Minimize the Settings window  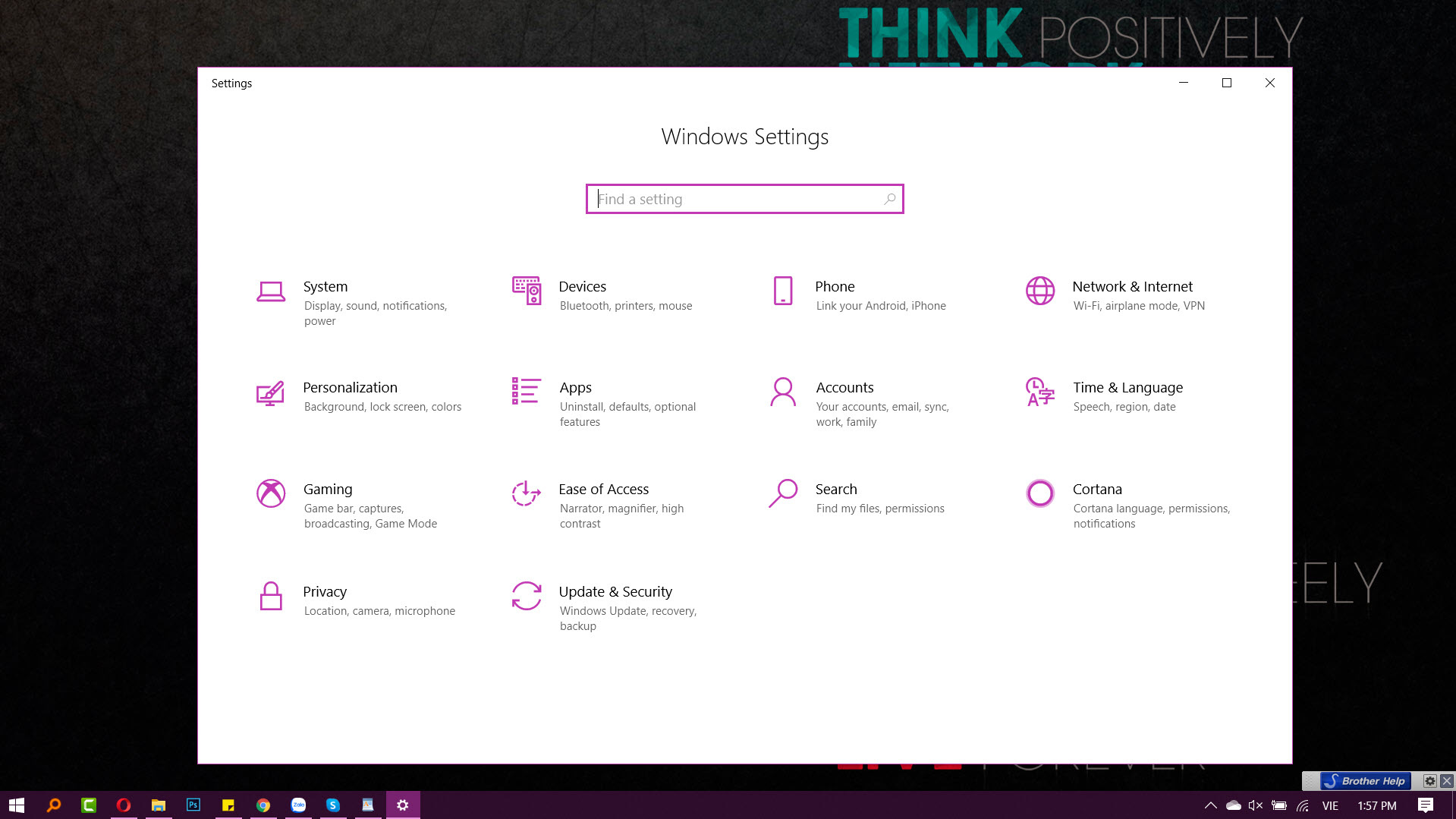1184,83
